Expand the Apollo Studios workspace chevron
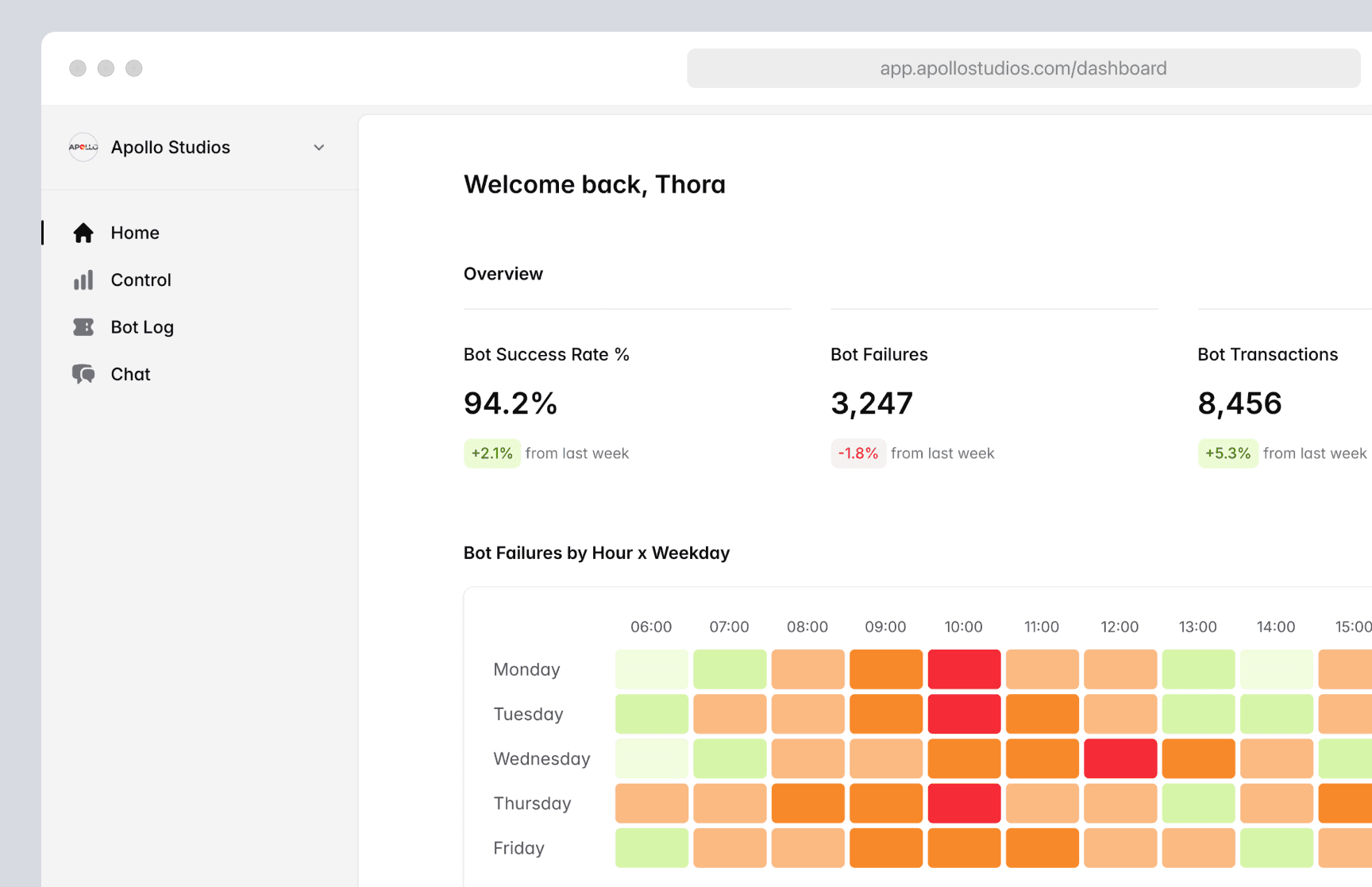Screen dimensions: 1372x887 point(319,148)
